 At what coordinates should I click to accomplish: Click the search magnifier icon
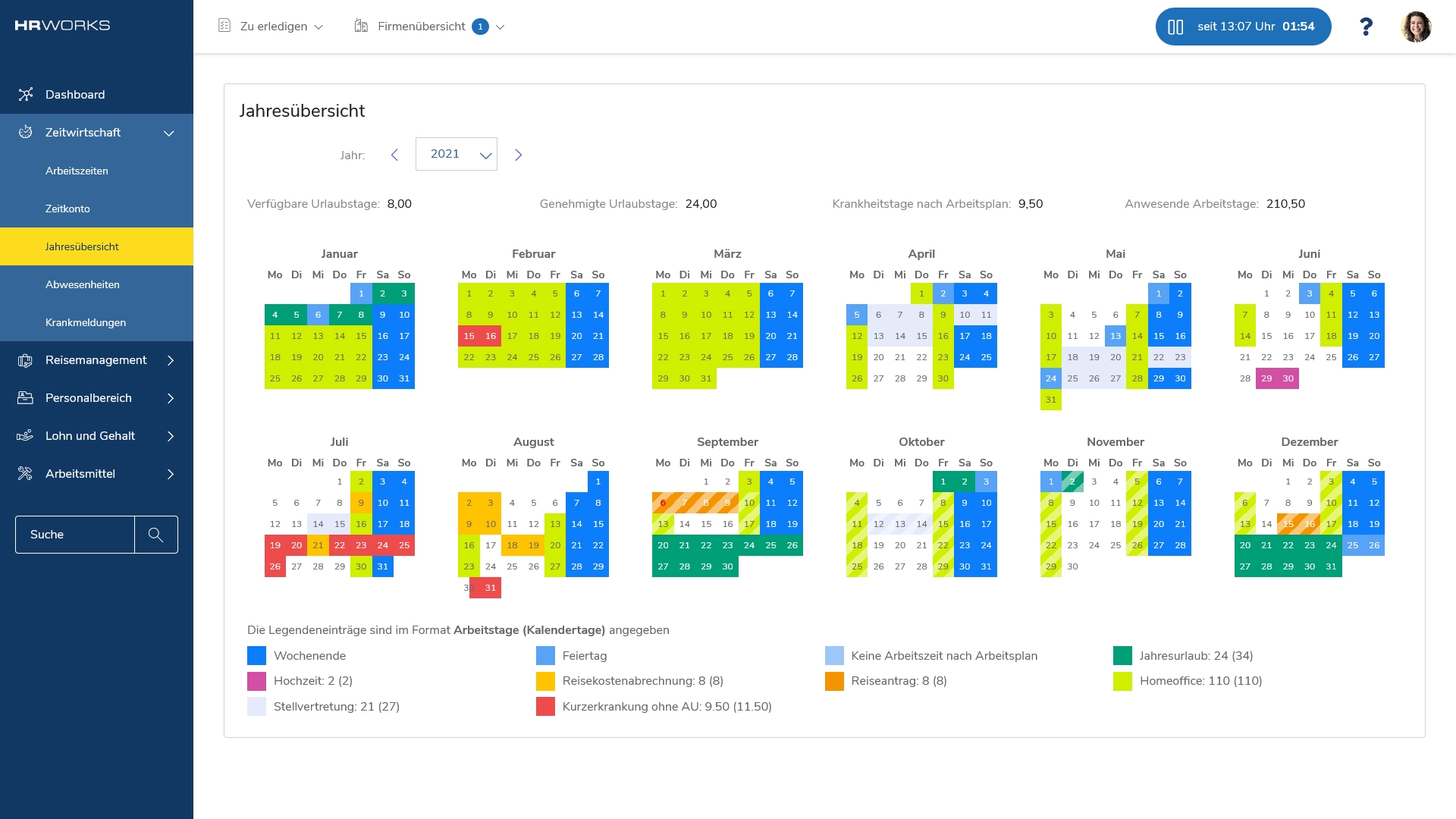coord(156,535)
